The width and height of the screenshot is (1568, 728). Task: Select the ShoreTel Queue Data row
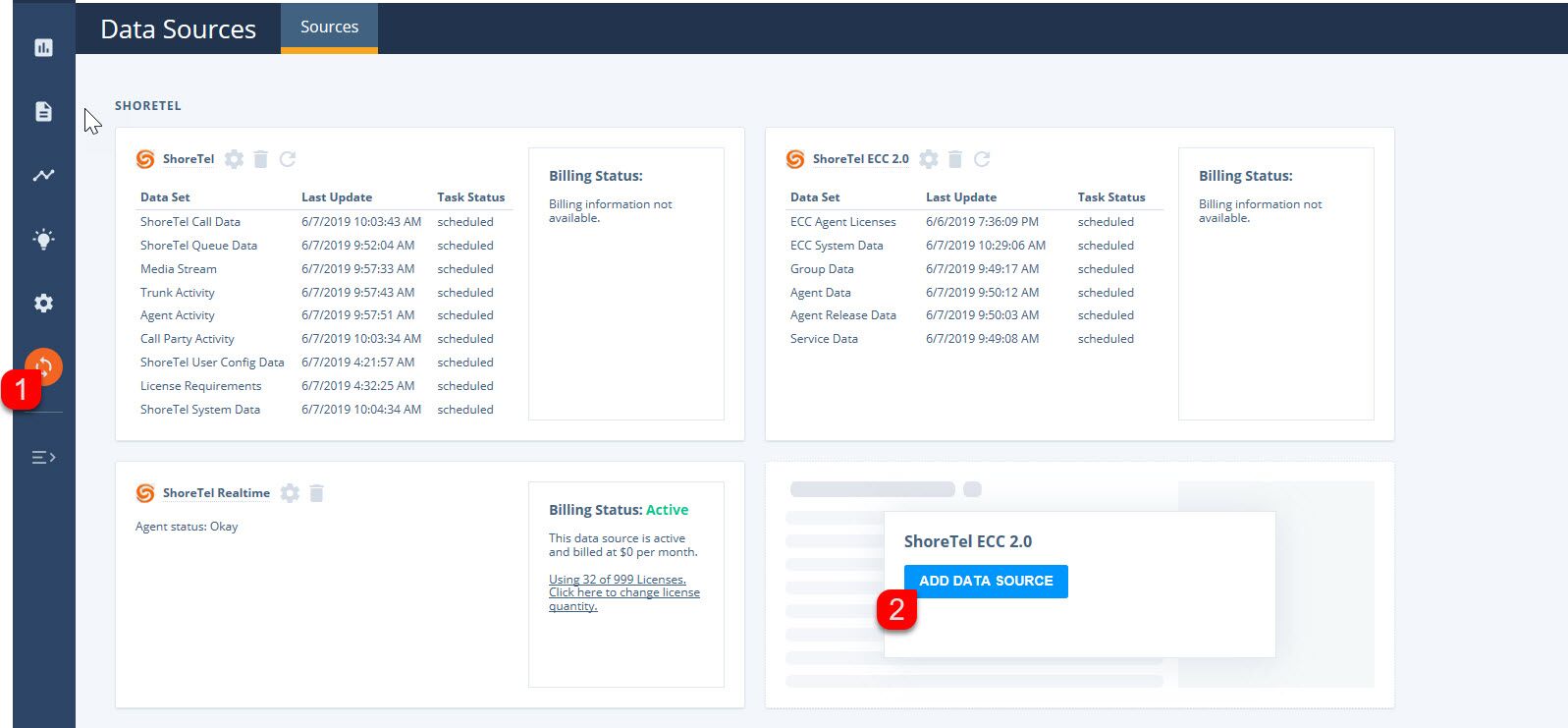(x=324, y=246)
